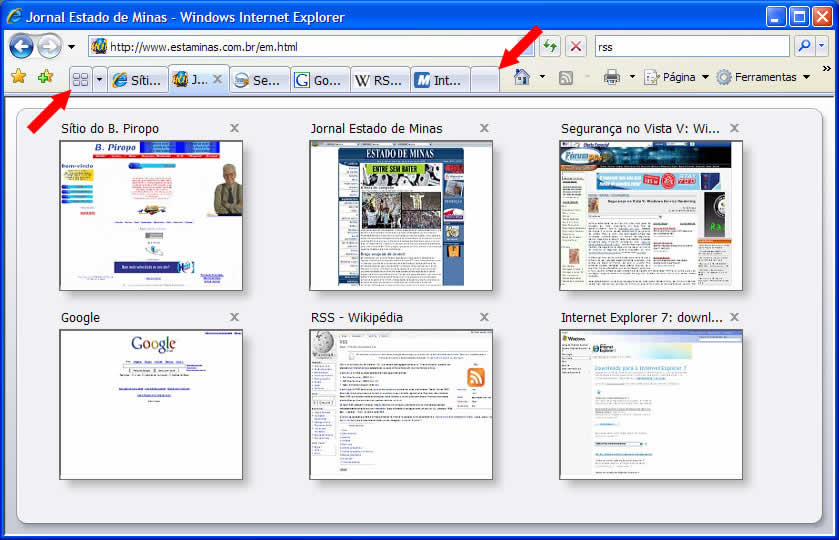Switch to the RSS Wikipedia tab
839x540 pixels.
[x=380, y=80]
